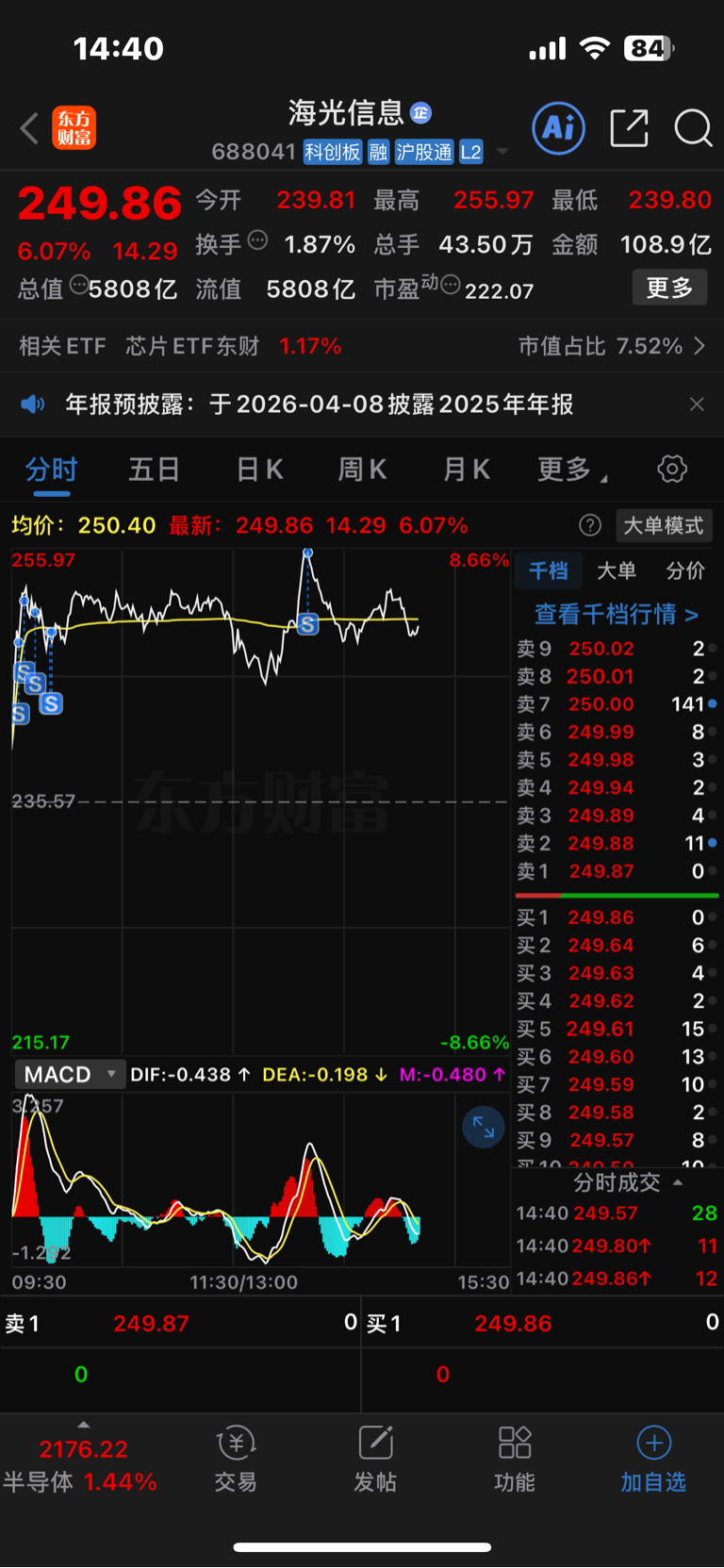Expand the 半导体 sector index arrow
The height and width of the screenshot is (1568, 724).
pos(83,1425)
